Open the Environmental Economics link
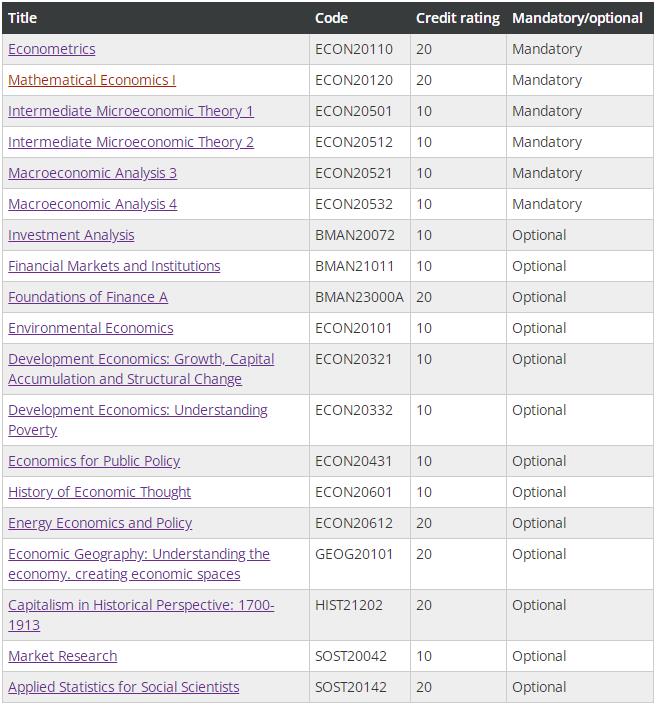Viewport: 656px width, 705px height. click(90, 328)
